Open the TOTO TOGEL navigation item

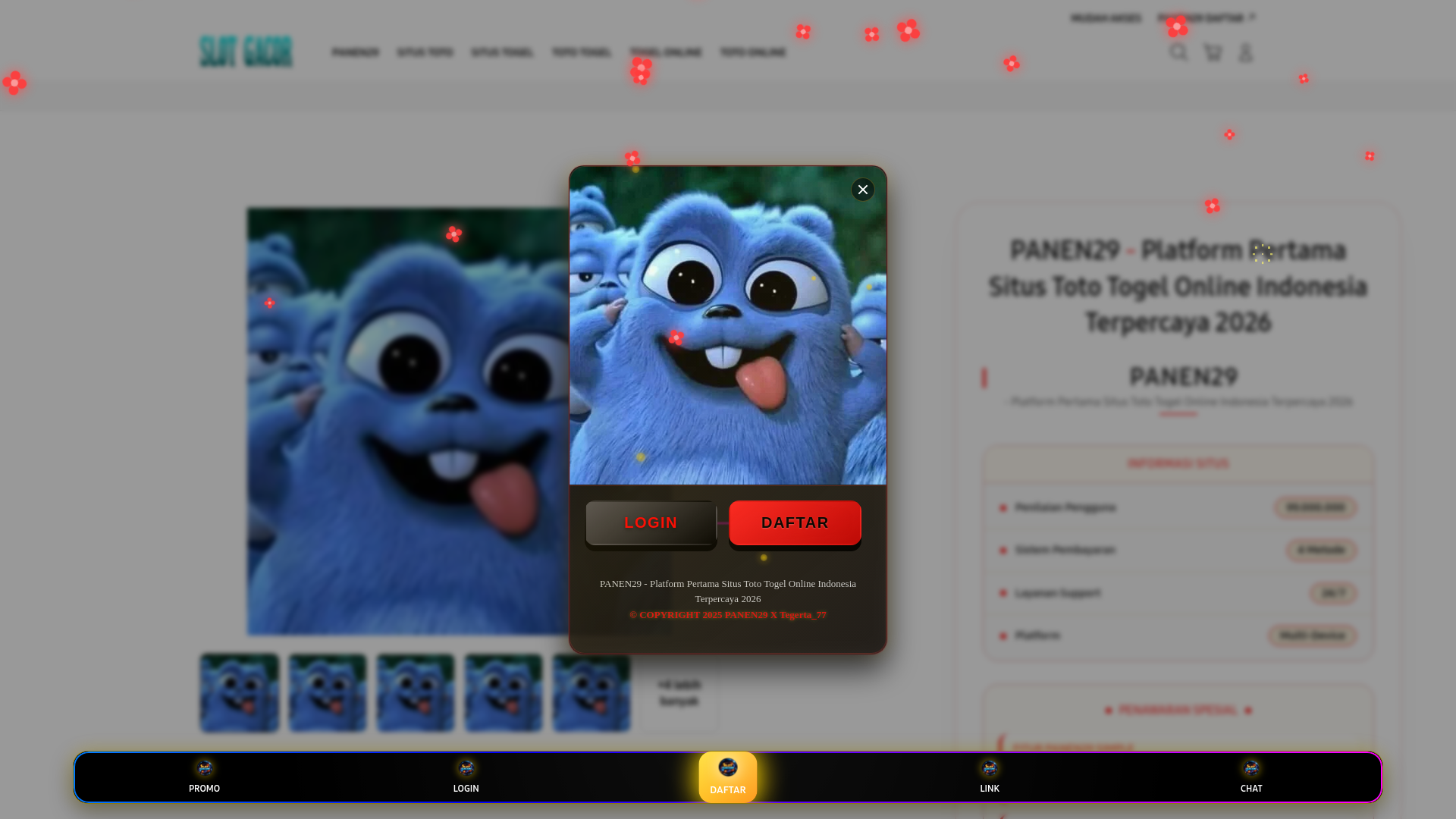tap(581, 52)
